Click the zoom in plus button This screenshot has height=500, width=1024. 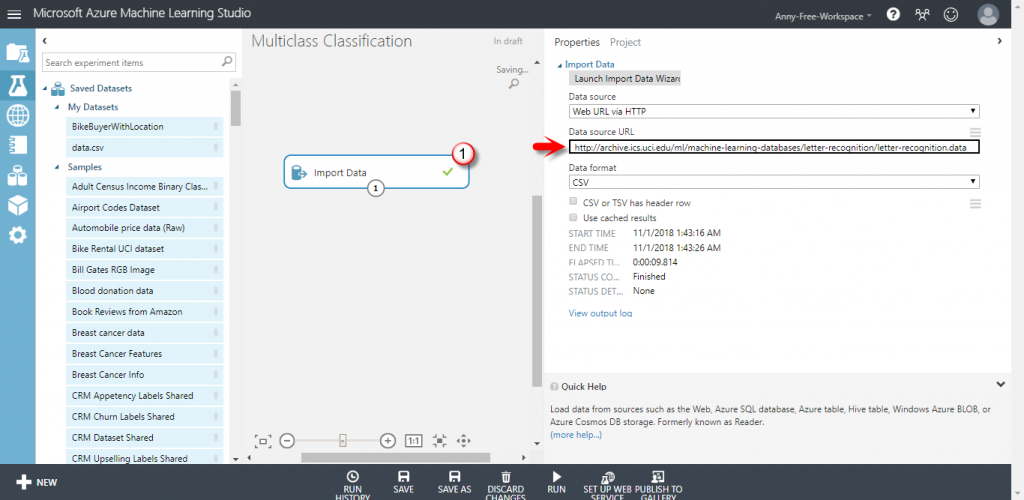tap(388, 441)
